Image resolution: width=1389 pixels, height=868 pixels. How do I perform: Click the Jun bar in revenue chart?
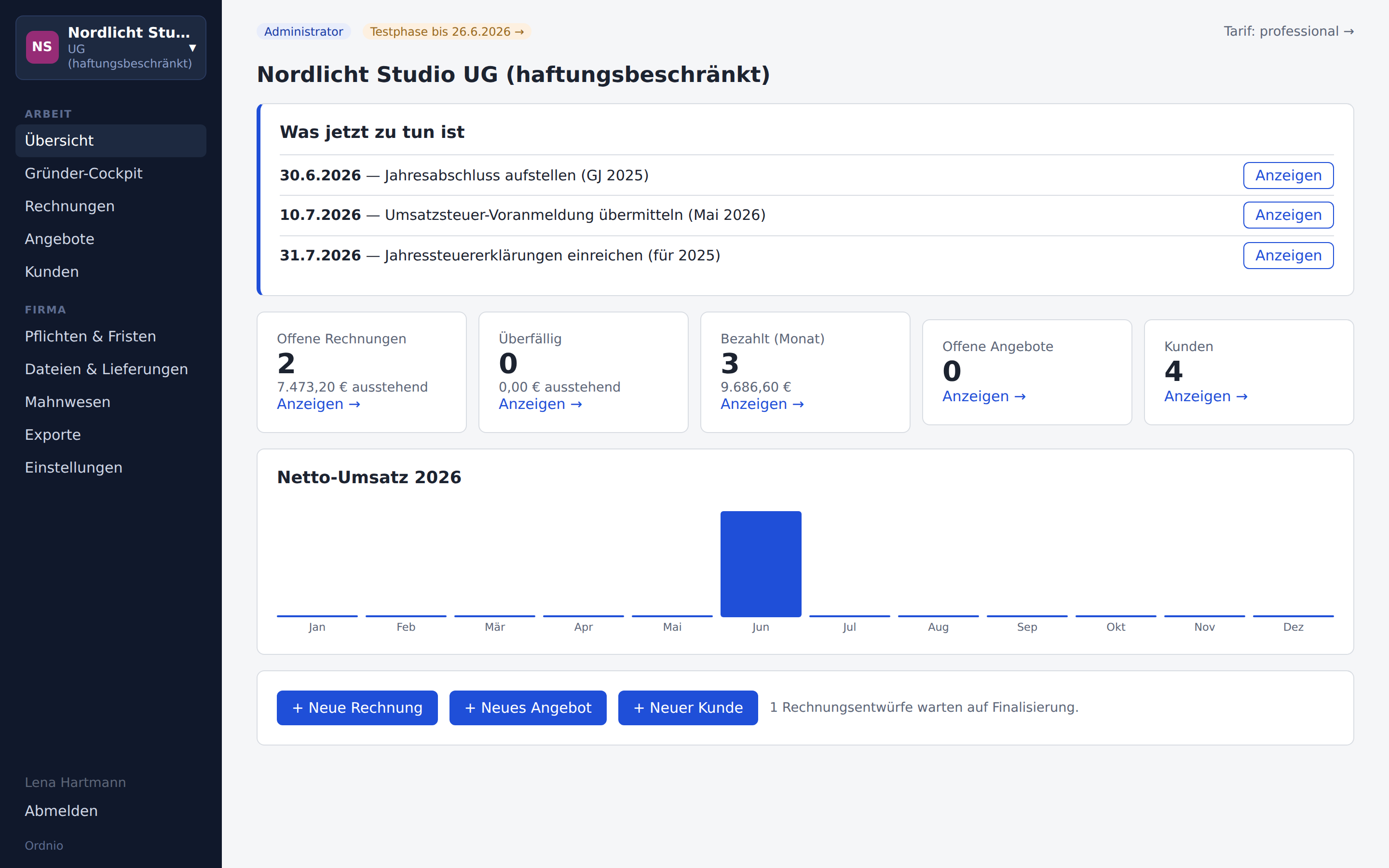(x=761, y=564)
